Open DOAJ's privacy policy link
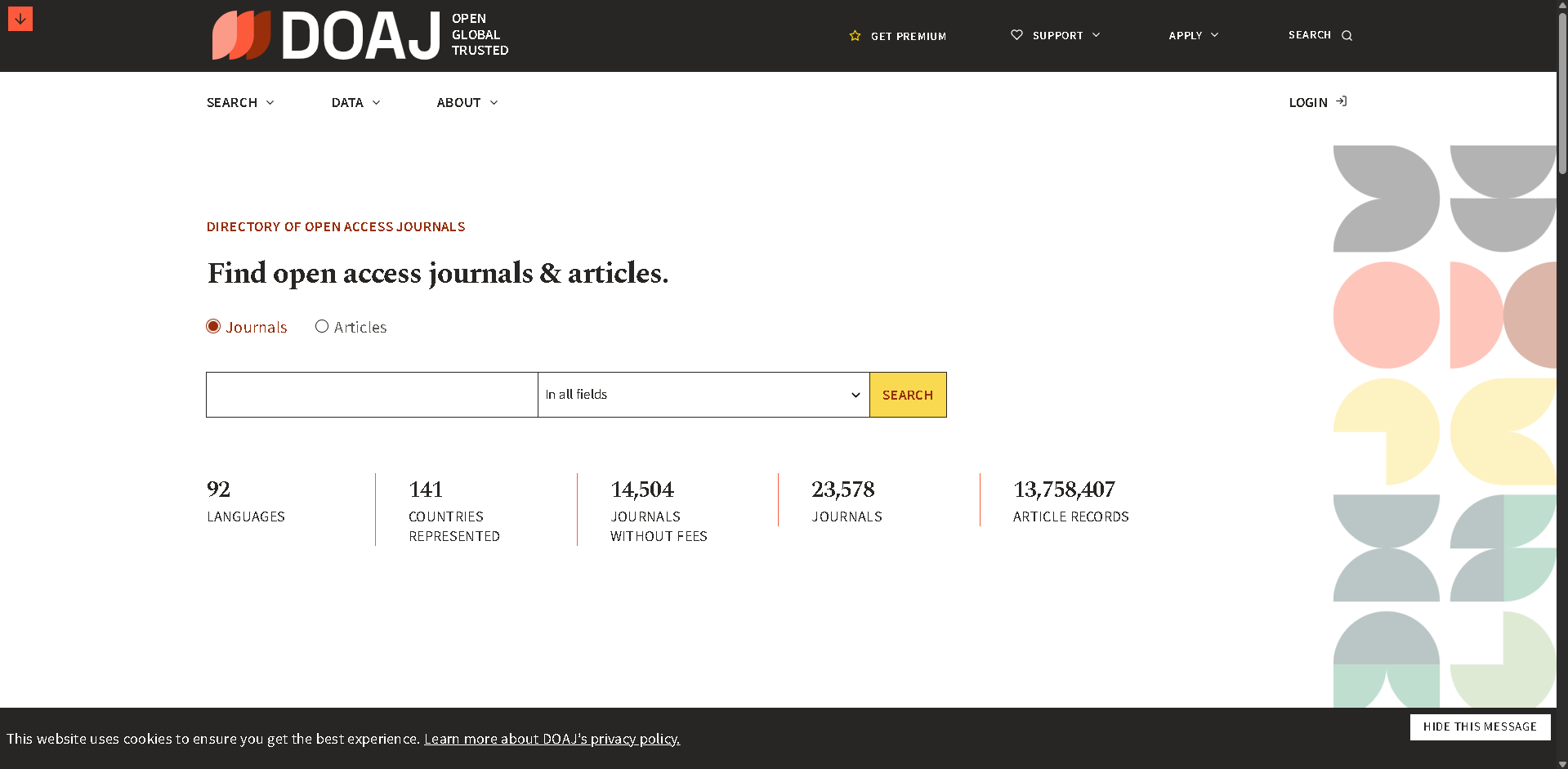 [552, 739]
